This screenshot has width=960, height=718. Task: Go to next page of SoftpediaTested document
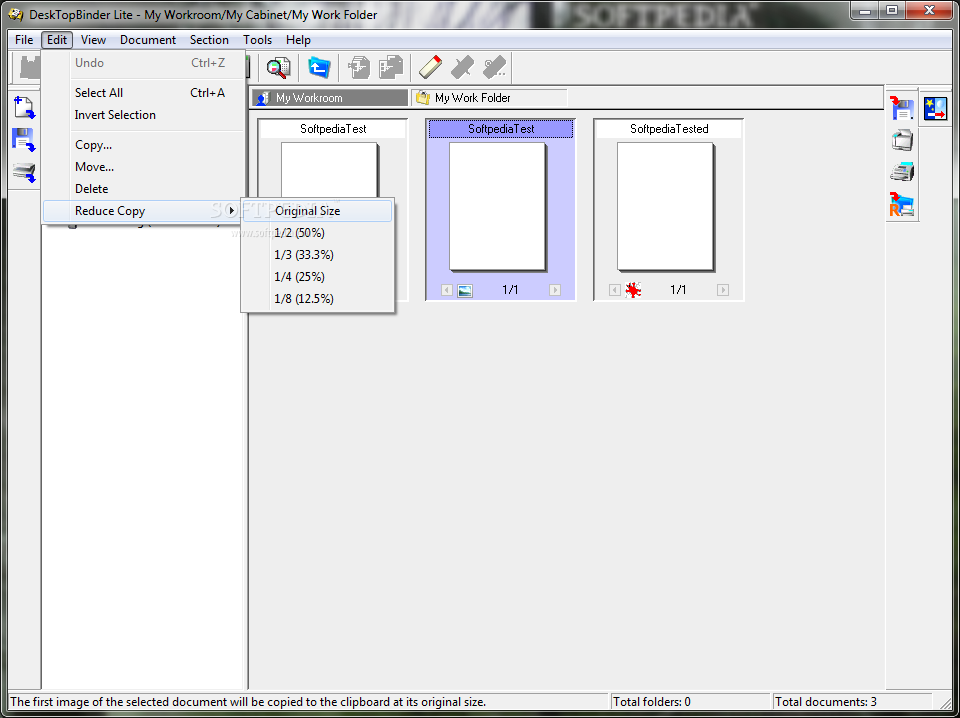pyautogui.click(x=723, y=290)
